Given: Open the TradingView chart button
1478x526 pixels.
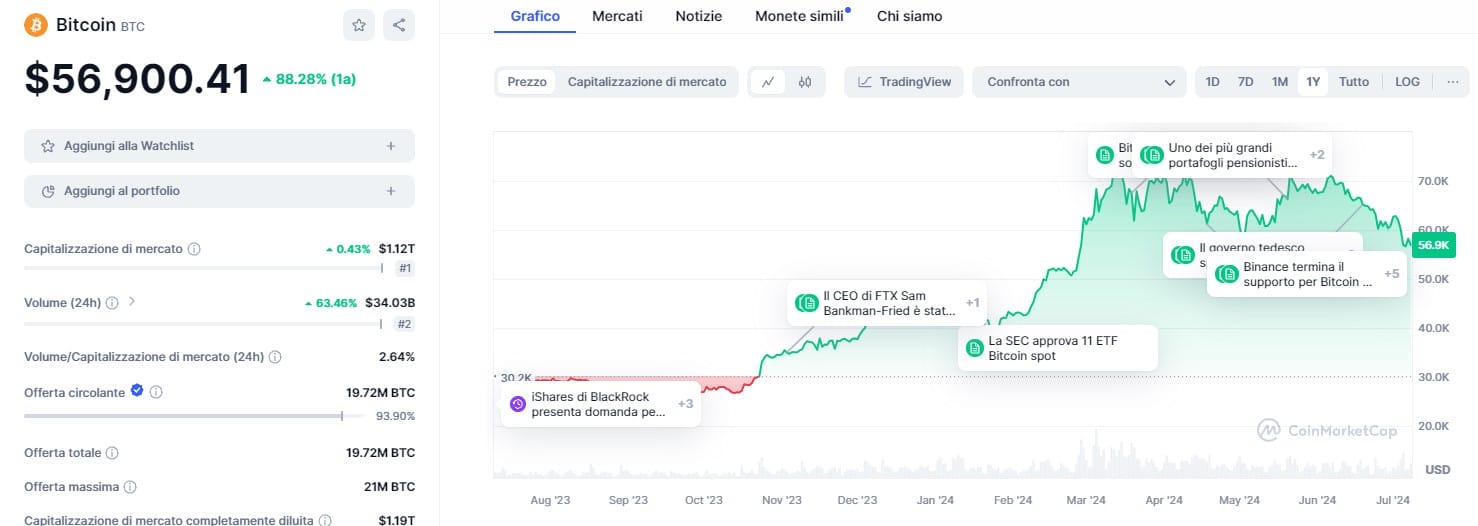Looking at the screenshot, I should [904, 82].
